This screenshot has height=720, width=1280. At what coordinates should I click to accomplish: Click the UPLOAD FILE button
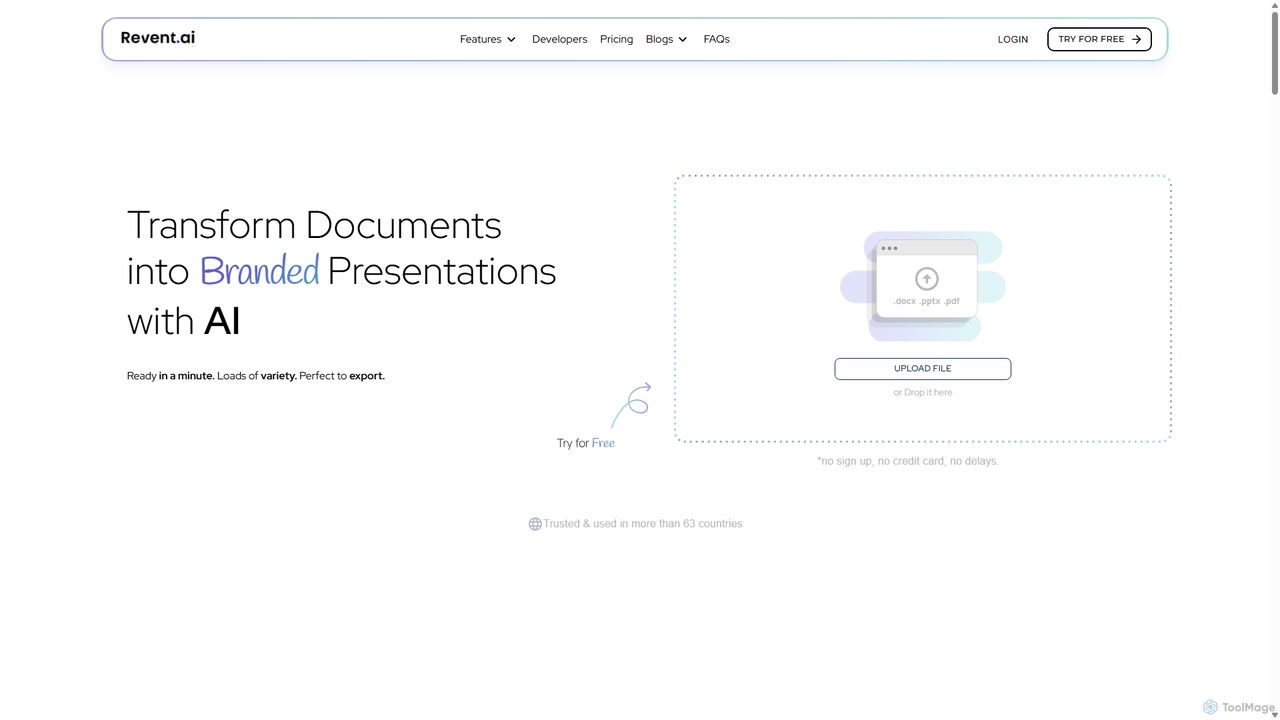(x=922, y=369)
